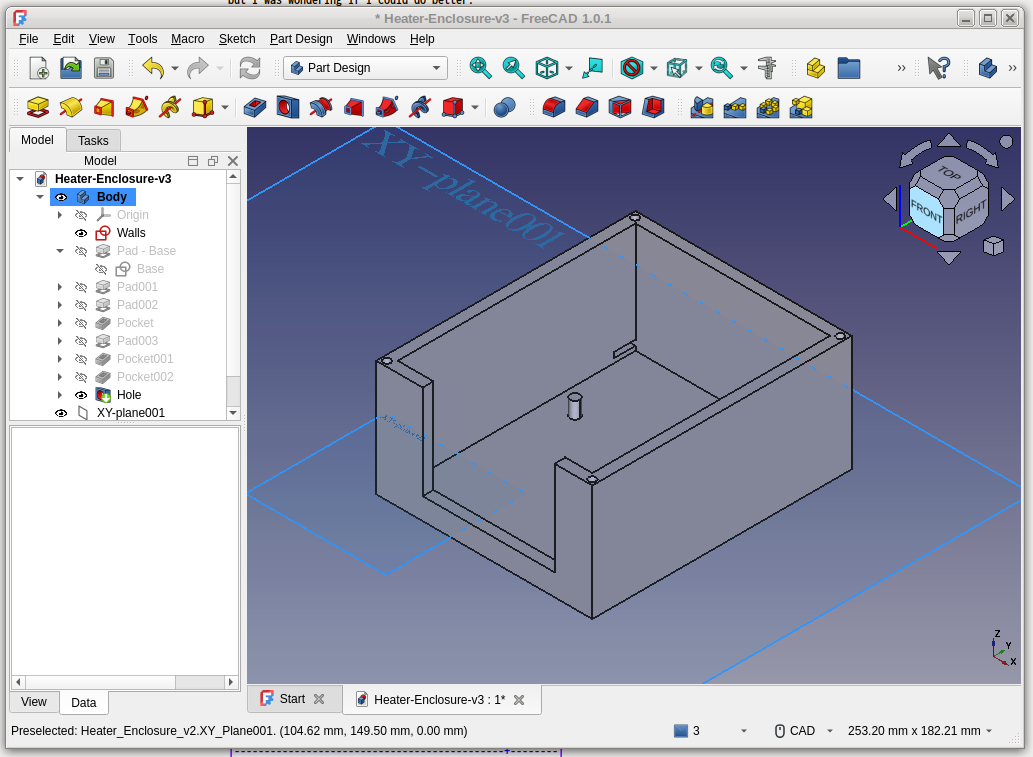Toggle visibility eye next to Walls
This screenshot has height=757, width=1033.
point(81,232)
